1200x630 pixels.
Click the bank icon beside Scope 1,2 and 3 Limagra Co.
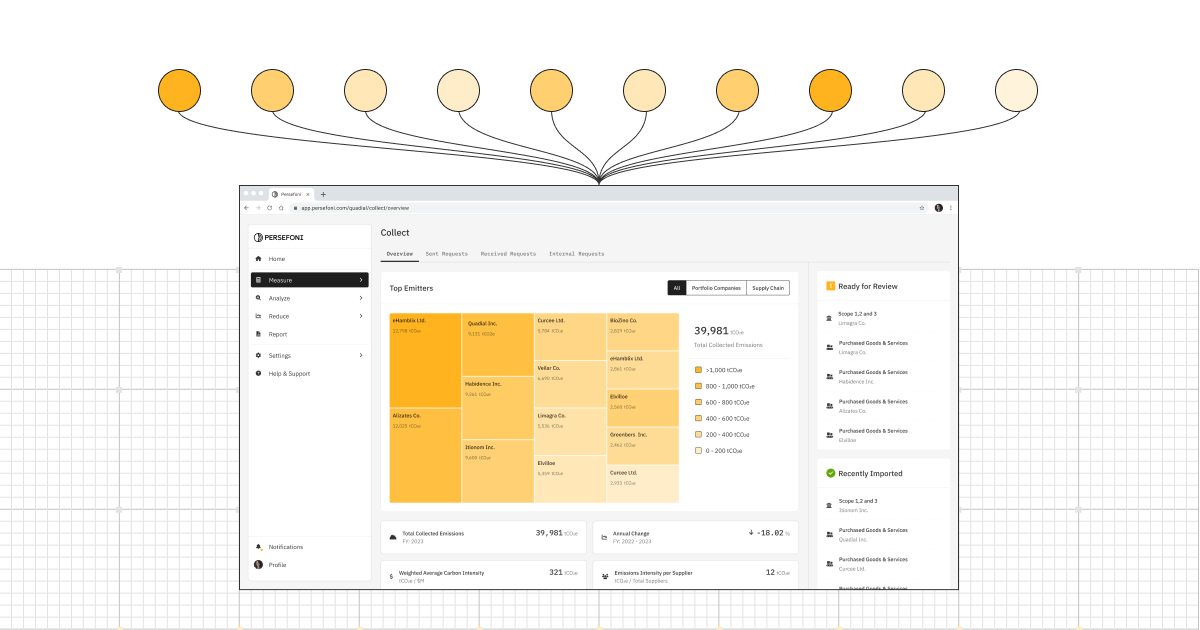(x=829, y=318)
